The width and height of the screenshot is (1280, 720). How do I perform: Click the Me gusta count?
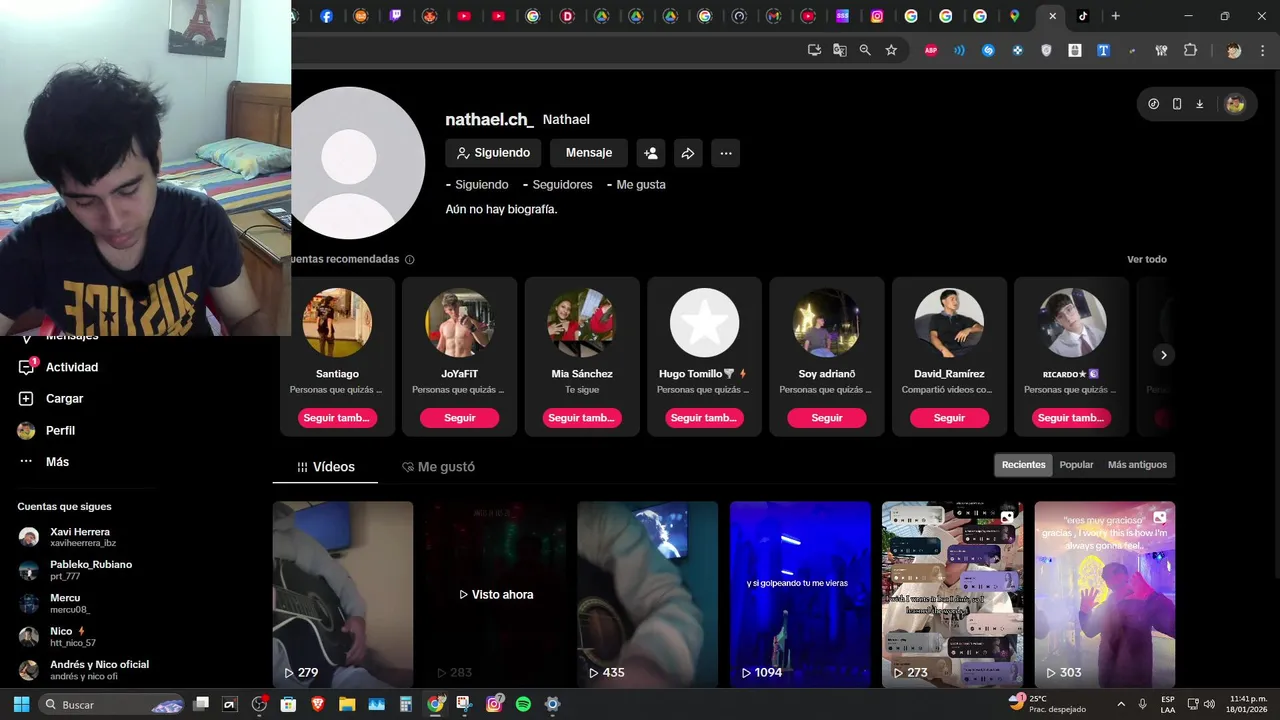[636, 185]
